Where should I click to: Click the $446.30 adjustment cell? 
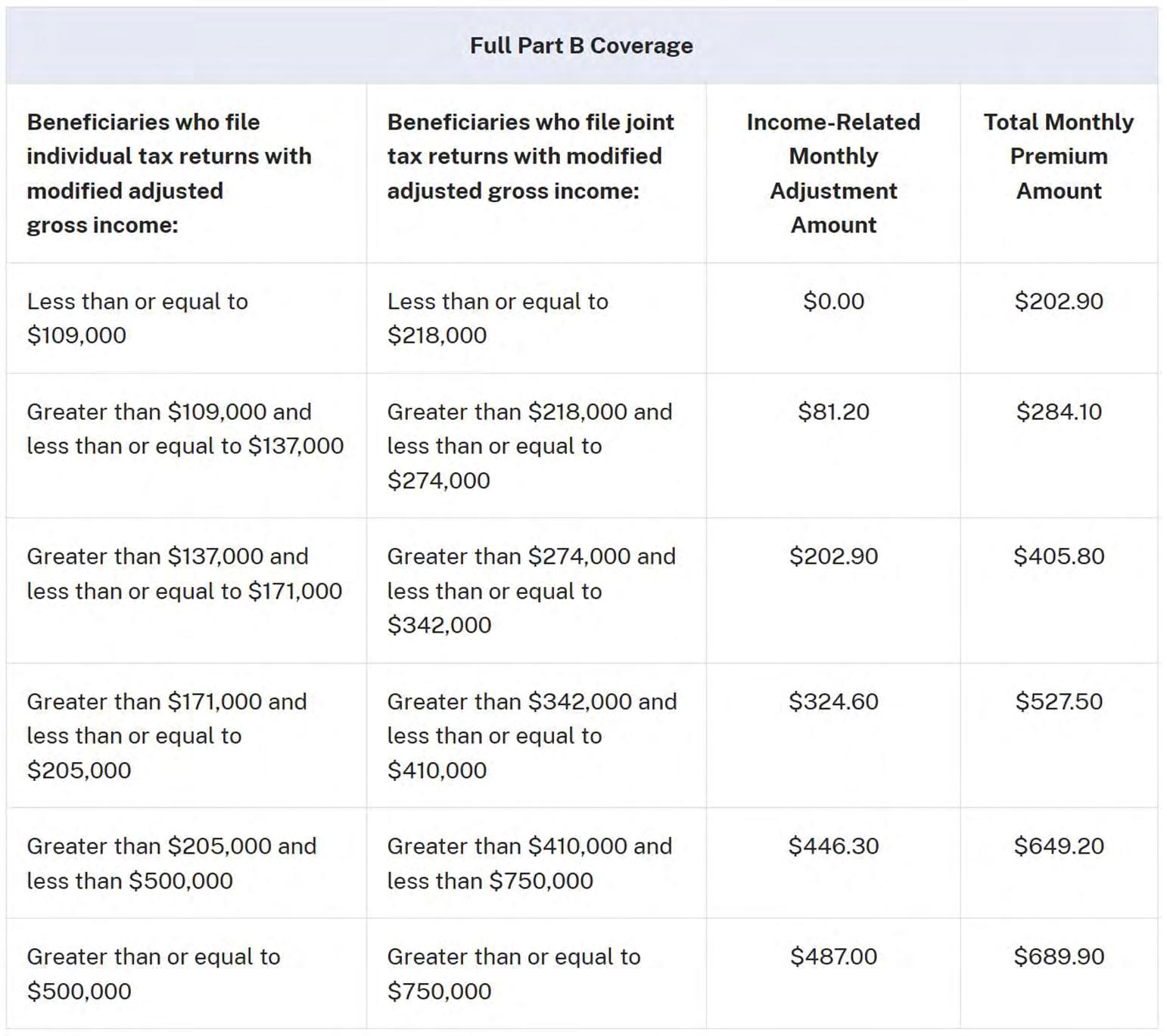(833, 846)
